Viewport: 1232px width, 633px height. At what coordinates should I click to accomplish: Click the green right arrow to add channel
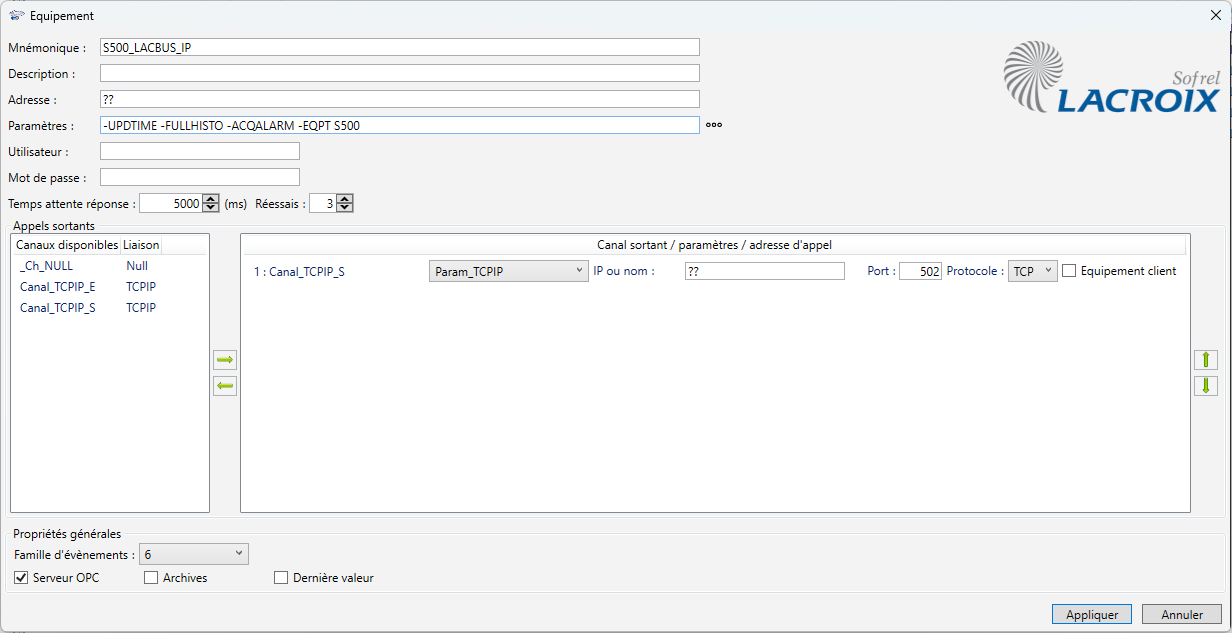(x=225, y=360)
